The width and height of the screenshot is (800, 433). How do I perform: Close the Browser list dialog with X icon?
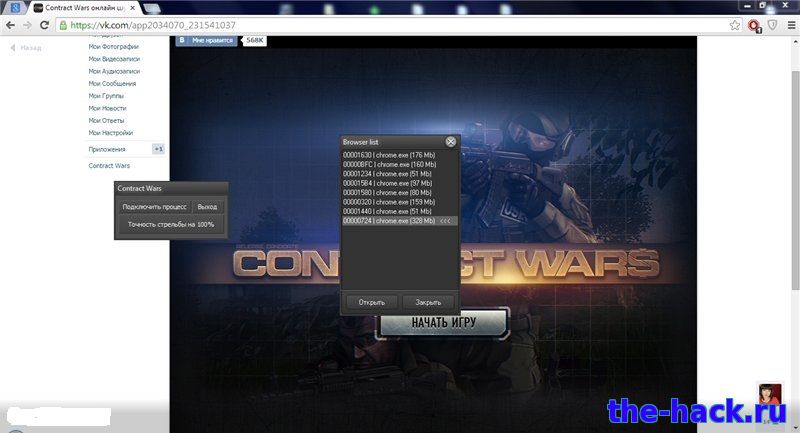(x=451, y=142)
